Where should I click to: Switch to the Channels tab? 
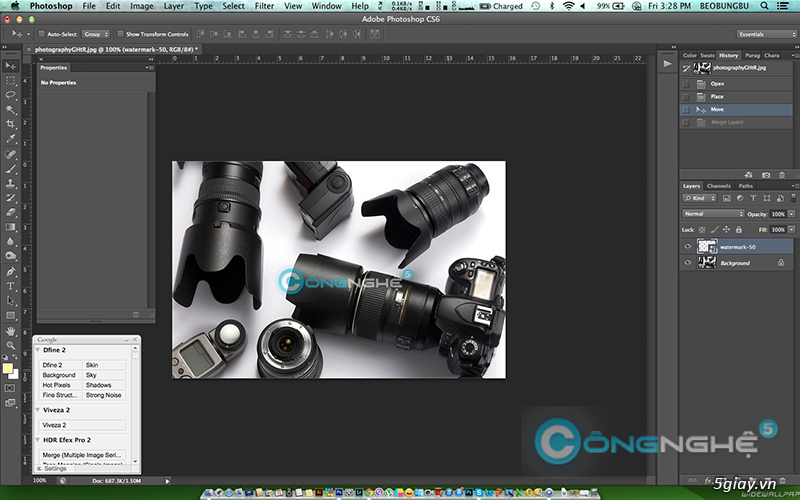pos(719,186)
